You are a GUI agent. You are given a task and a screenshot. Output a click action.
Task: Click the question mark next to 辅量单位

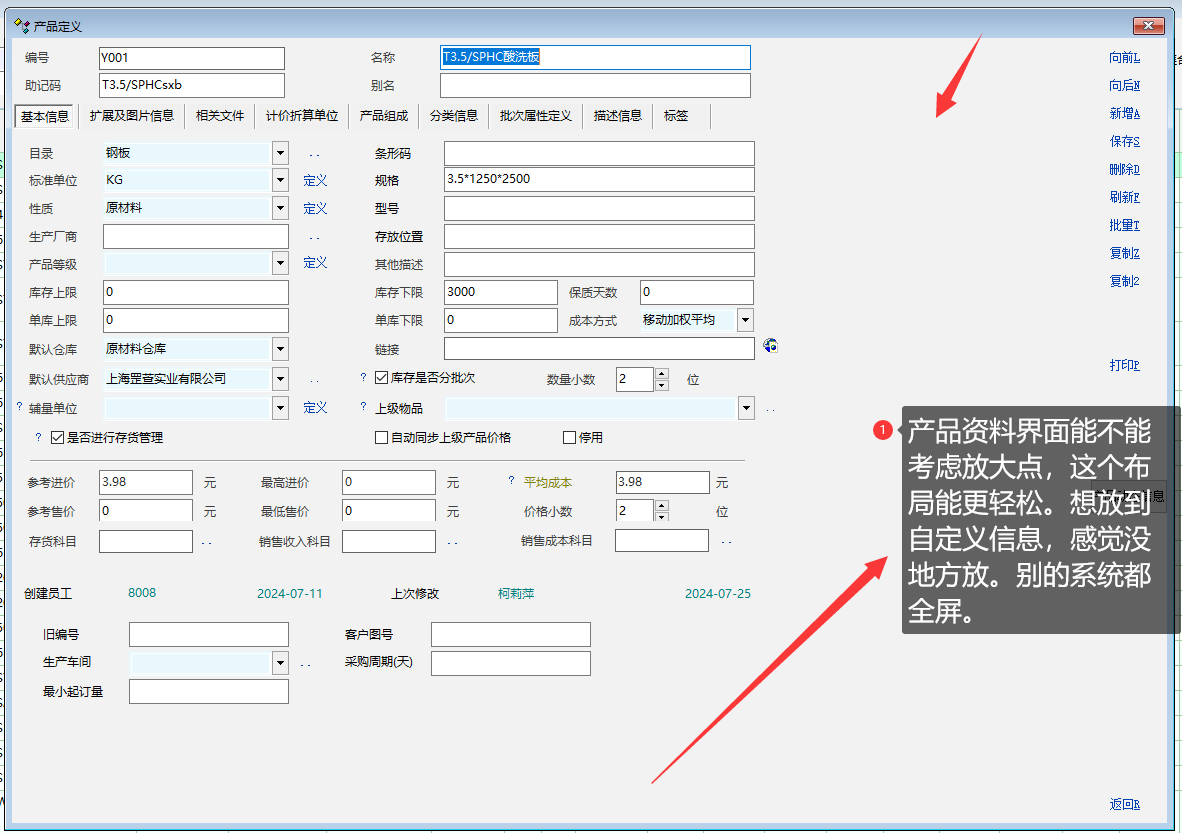(19, 407)
